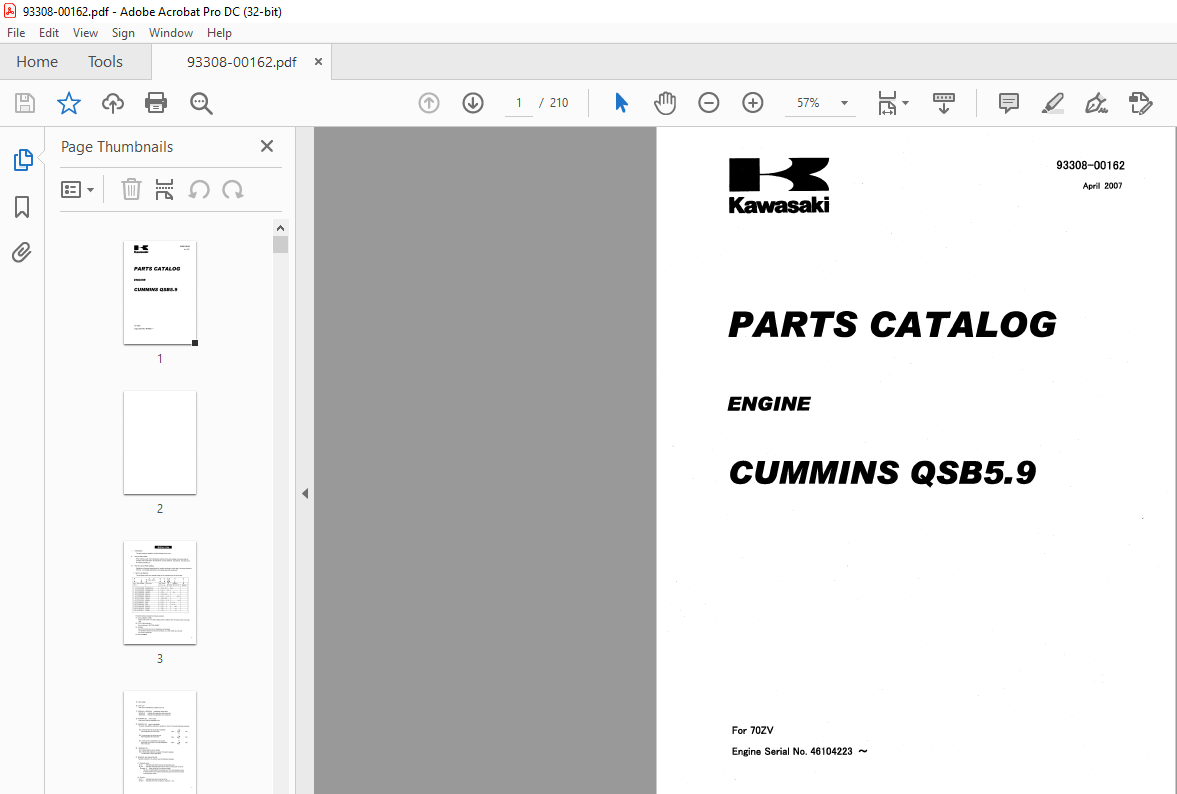Open the Sign menu
This screenshot has width=1177, height=794.
123,33
